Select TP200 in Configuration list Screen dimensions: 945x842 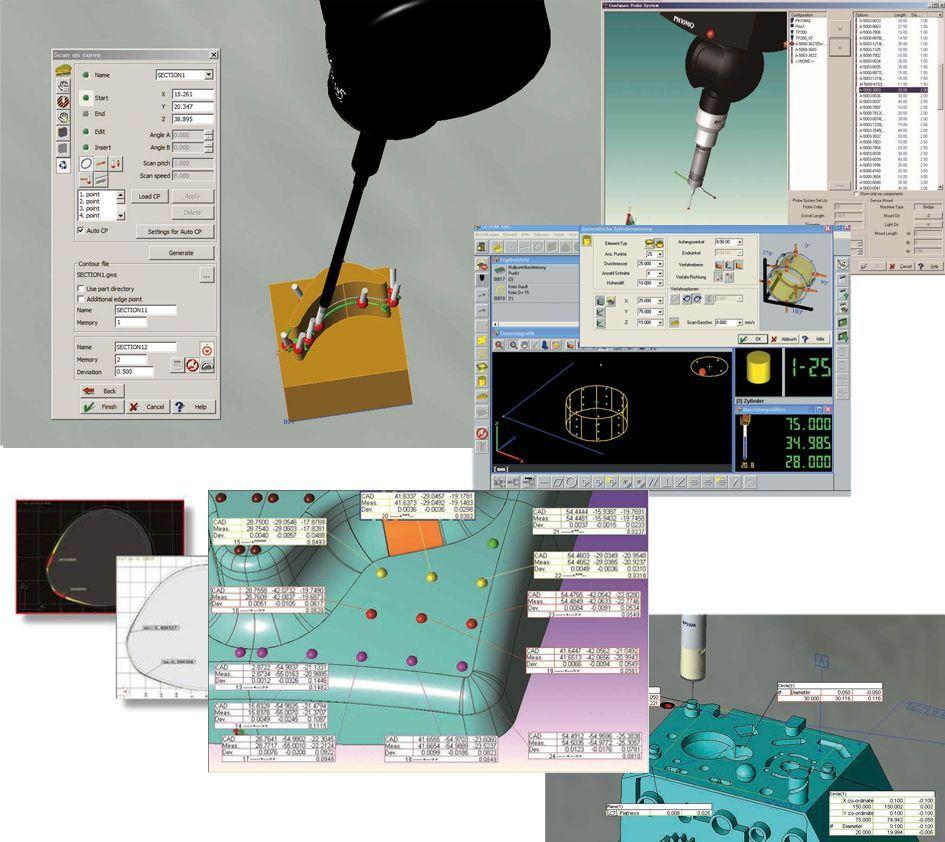coord(803,31)
